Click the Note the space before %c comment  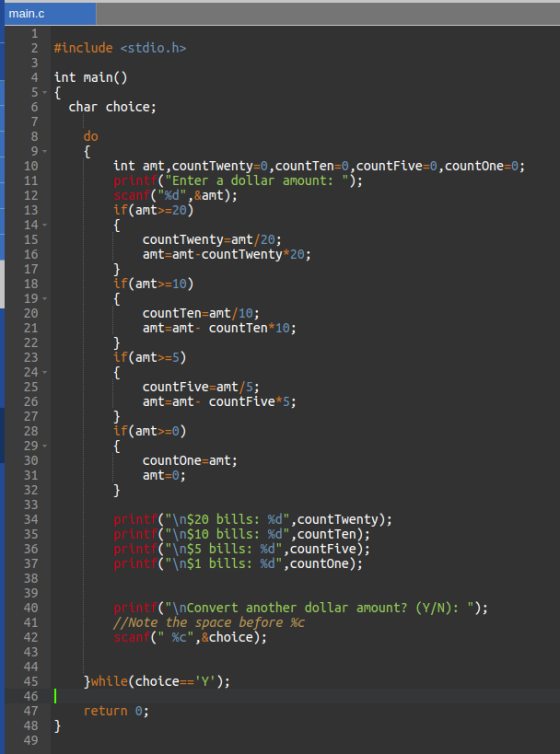[209, 623]
